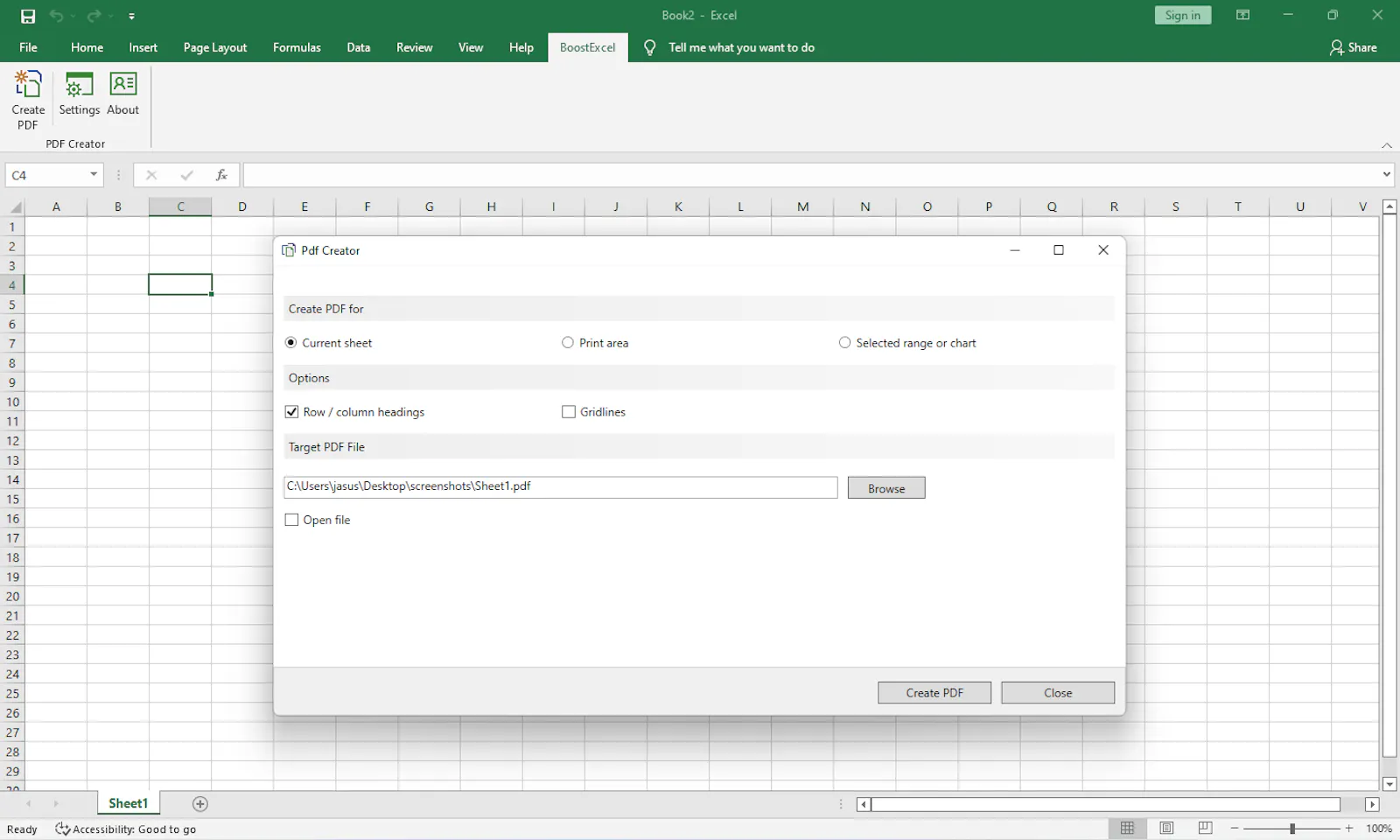Select column header S
1400x840 pixels.
point(1176,206)
